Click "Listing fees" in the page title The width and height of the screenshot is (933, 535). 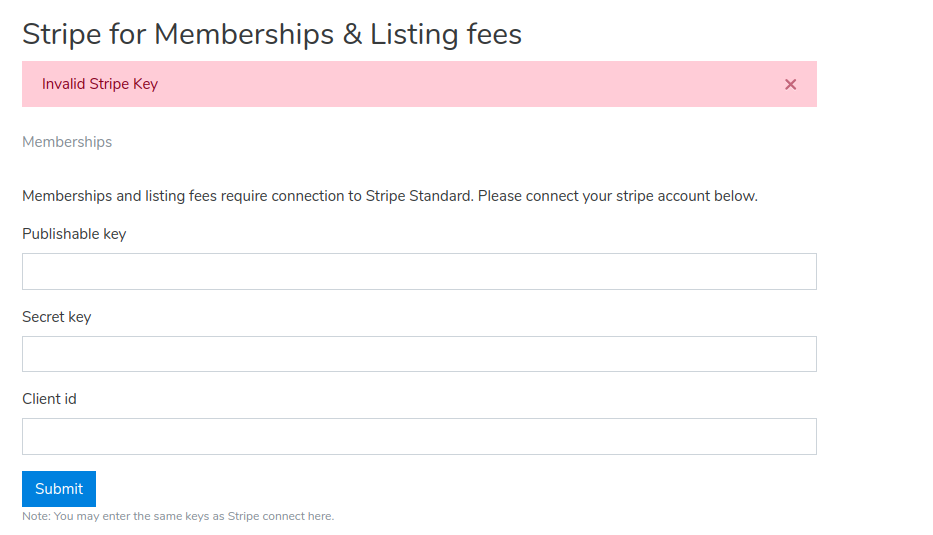(446, 34)
